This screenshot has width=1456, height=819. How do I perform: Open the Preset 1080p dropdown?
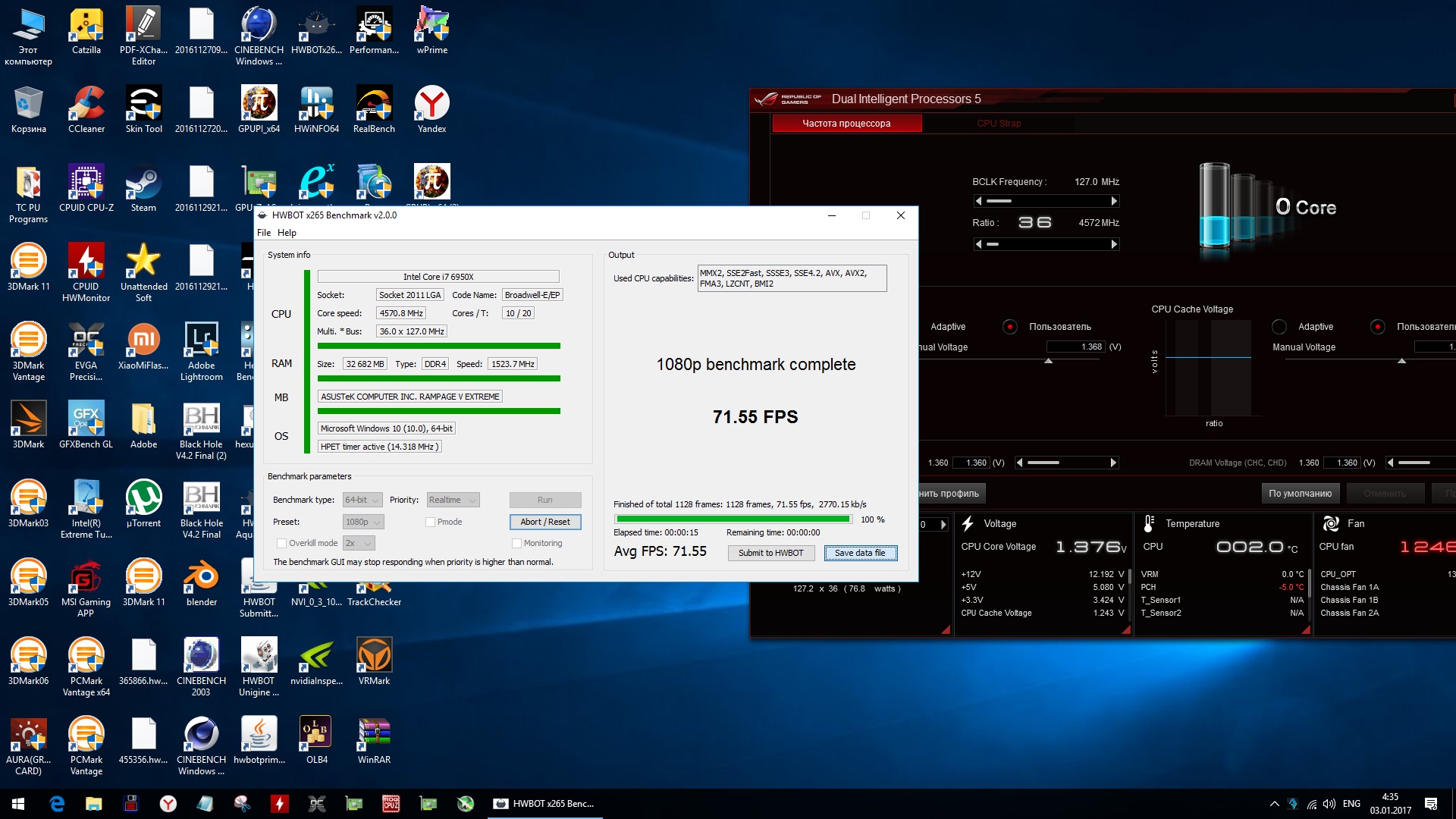(363, 522)
